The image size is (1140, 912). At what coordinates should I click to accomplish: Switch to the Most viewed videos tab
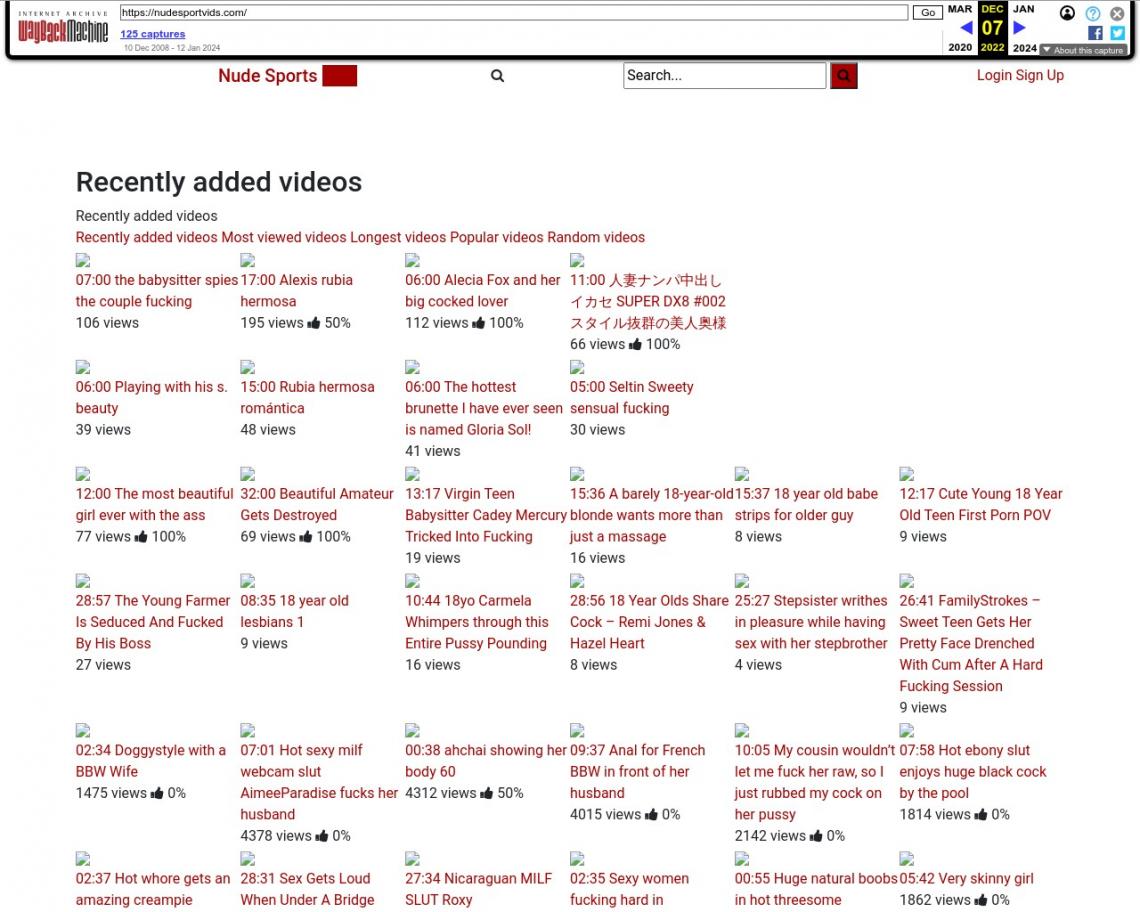283,237
